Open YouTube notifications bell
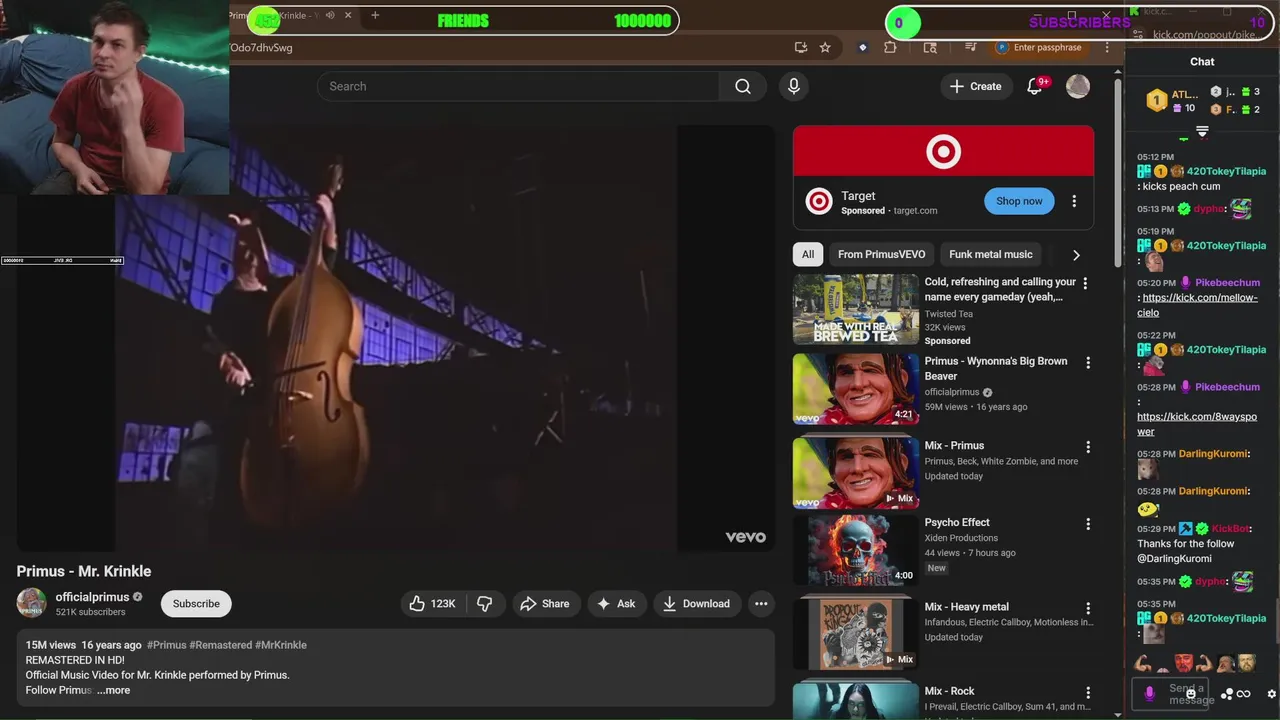Image resolution: width=1280 pixels, height=720 pixels. tap(1035, 86)
